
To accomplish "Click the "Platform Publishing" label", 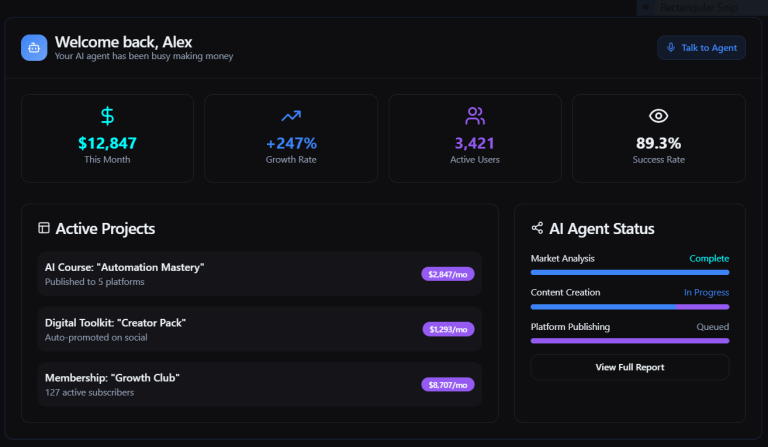I will pos(570,327).
